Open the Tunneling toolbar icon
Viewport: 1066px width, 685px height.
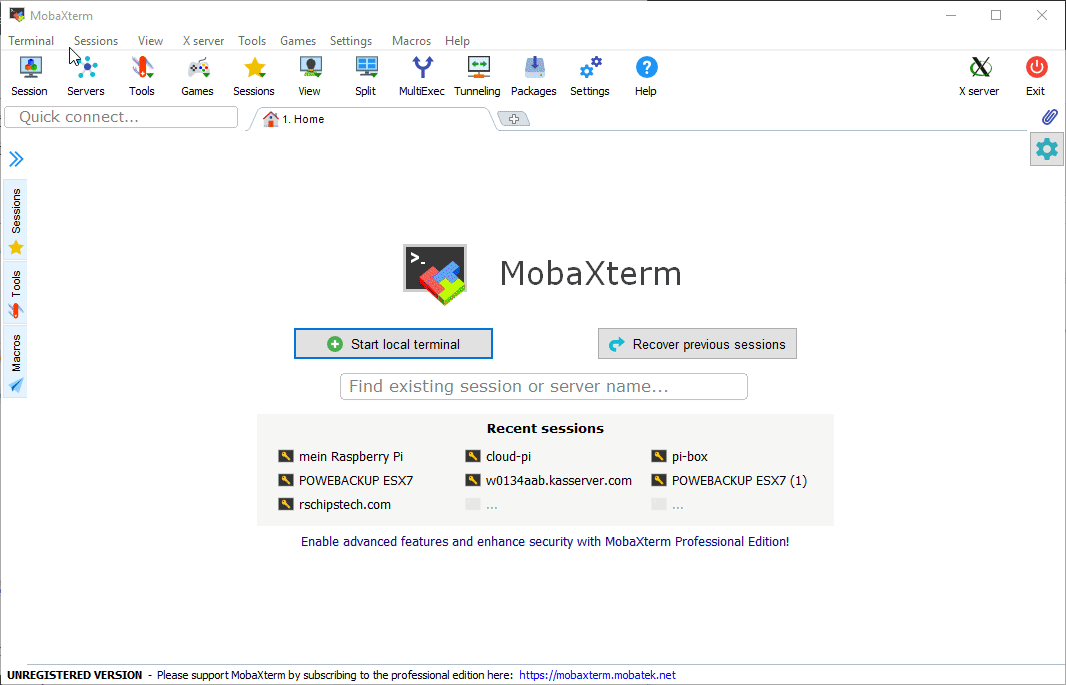tap(477, 76)
